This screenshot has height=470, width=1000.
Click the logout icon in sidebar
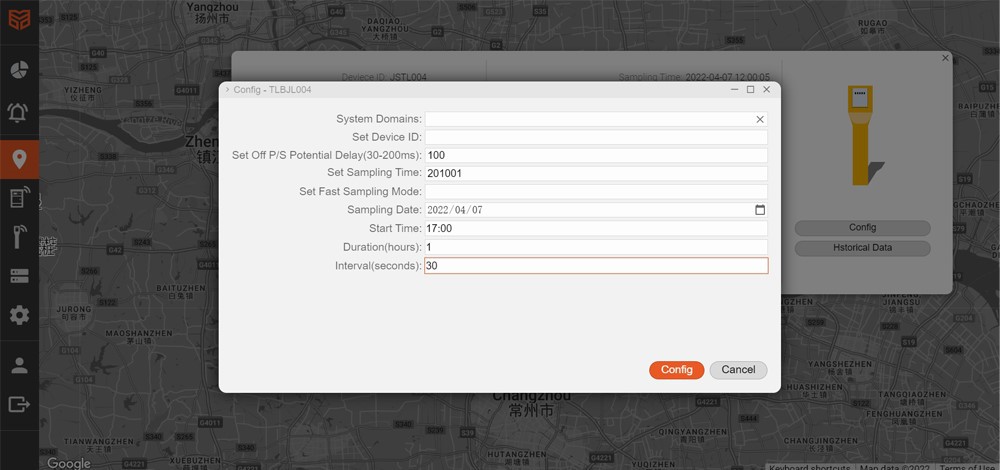tap(19, 404)
